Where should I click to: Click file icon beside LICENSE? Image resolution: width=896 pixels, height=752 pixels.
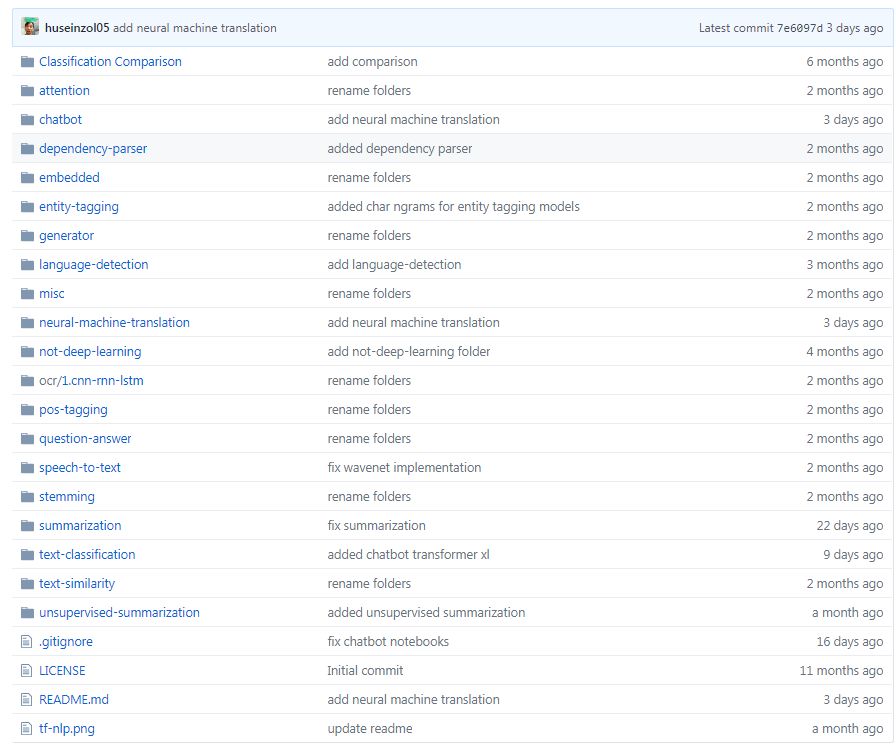coord(26,670)
